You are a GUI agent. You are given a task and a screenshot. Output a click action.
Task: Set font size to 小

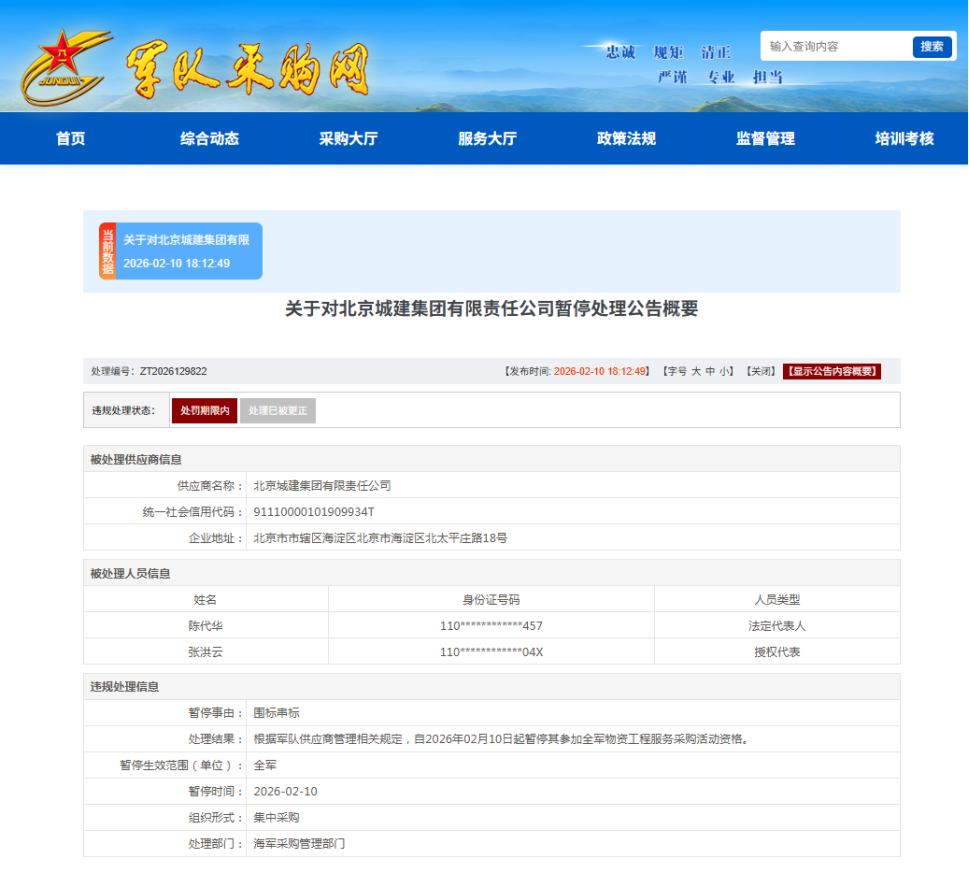coord(722,370)
